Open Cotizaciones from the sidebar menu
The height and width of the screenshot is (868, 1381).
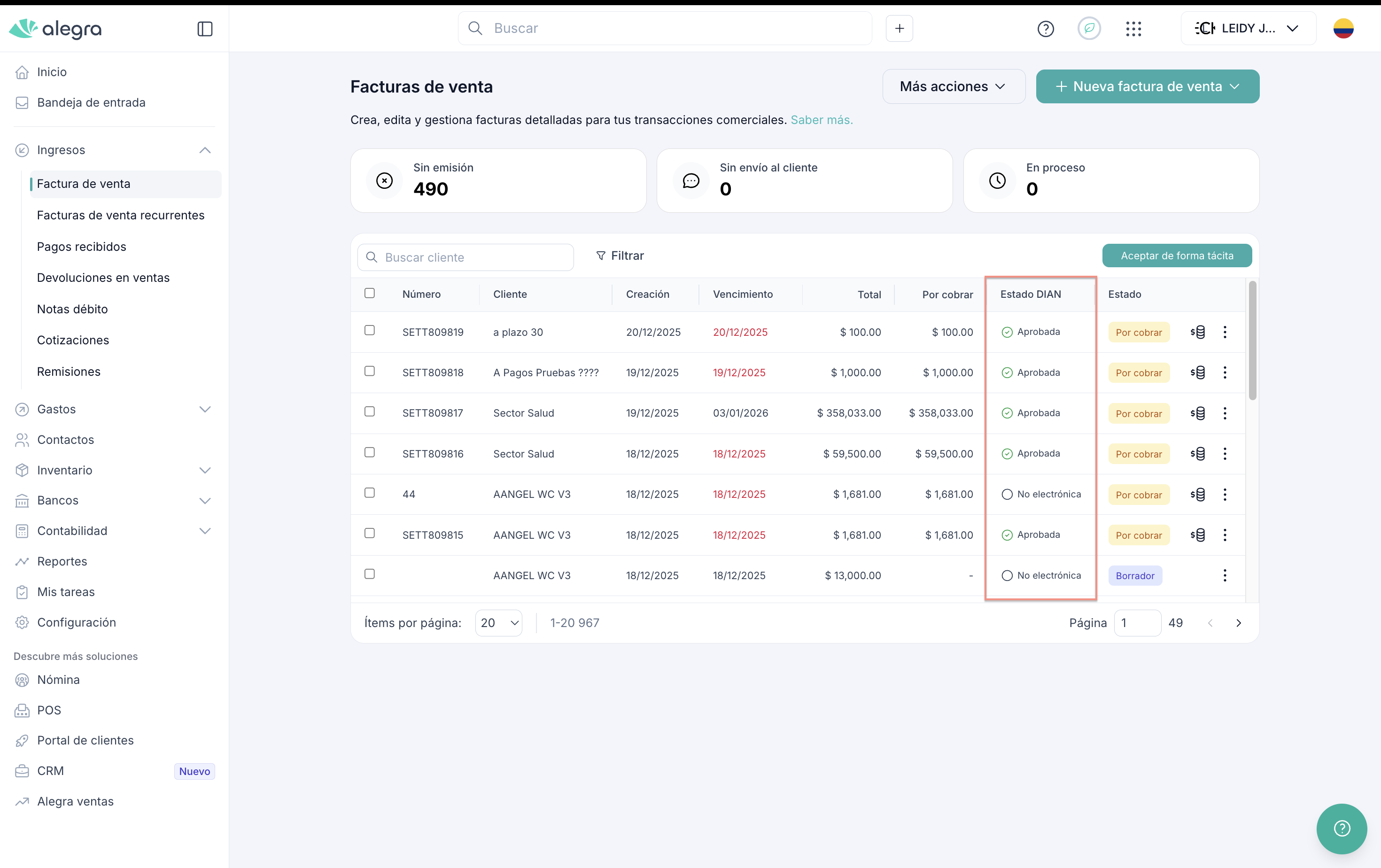(73, 340)
